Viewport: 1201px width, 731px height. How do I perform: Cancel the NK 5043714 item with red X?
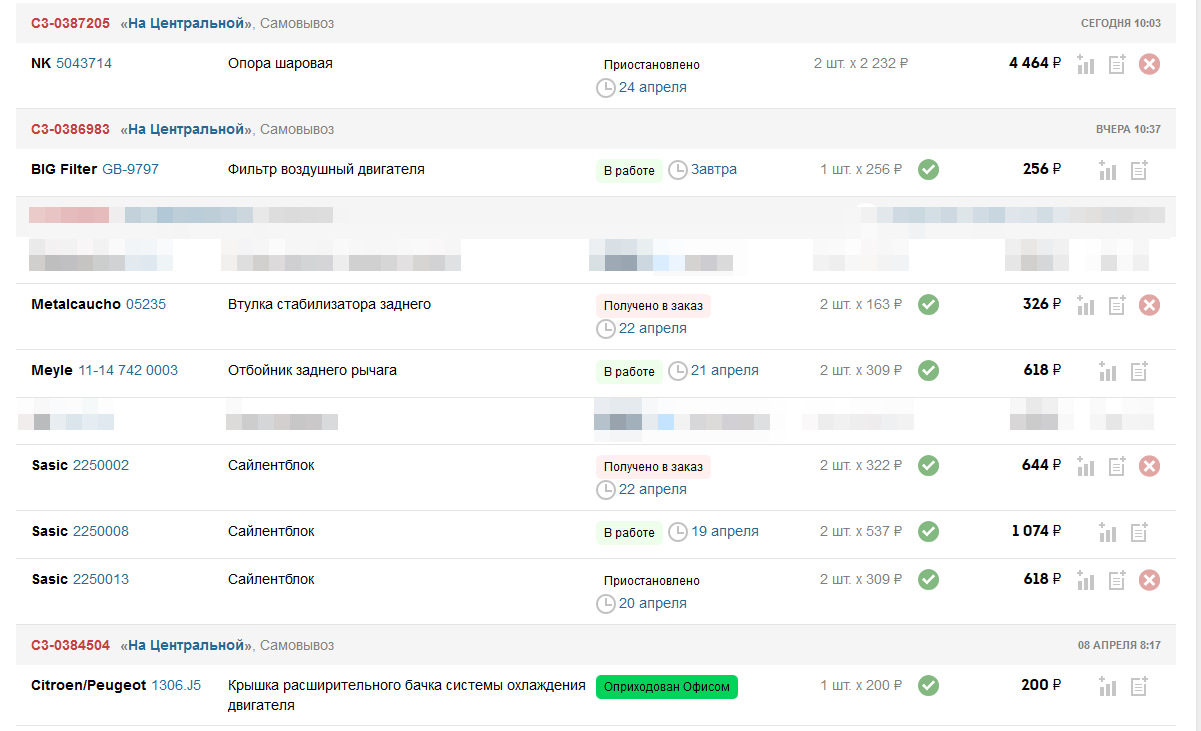tap(1150, 64)
